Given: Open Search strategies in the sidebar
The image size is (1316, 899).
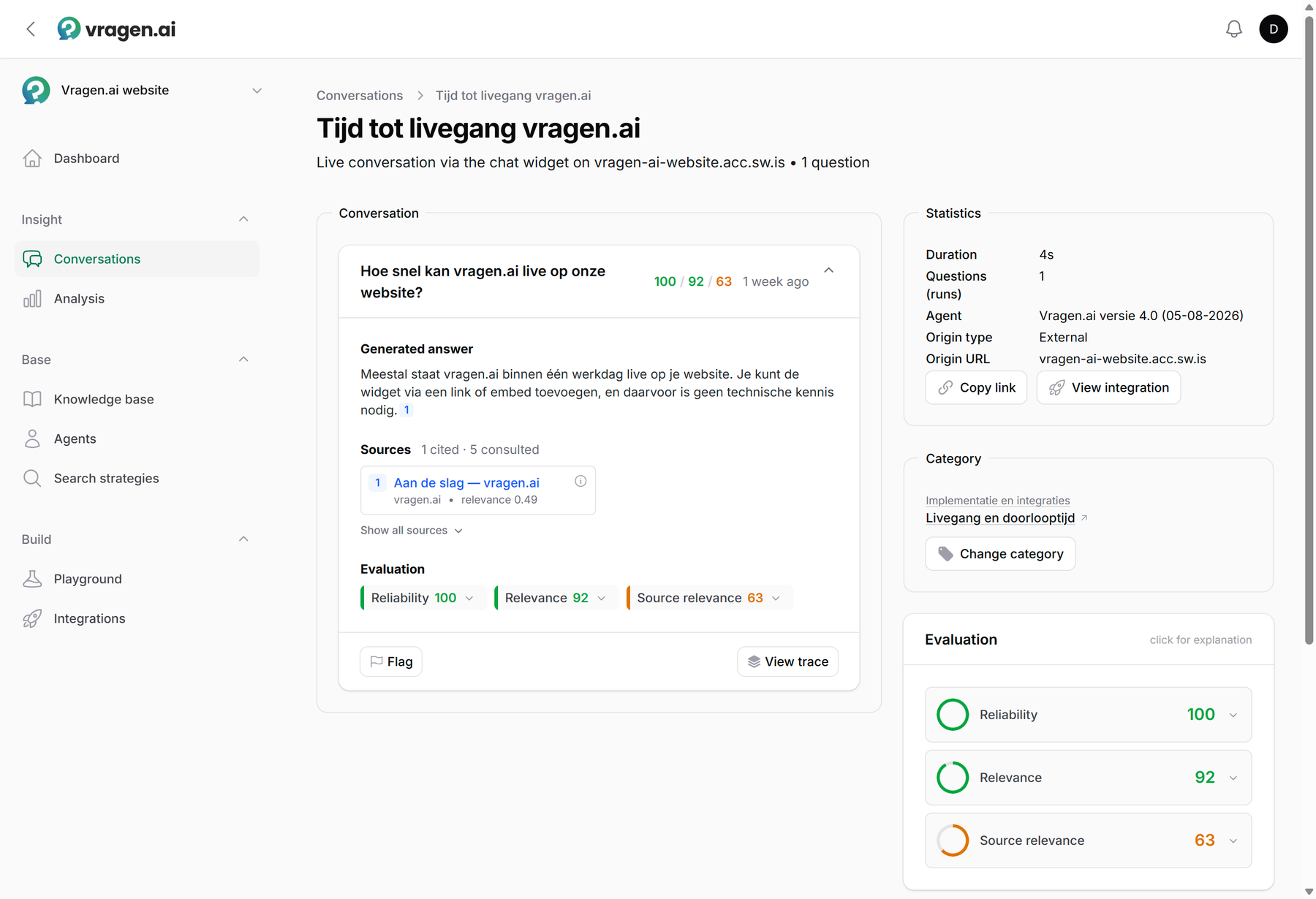Looking at the screenshot, I should point(137,479).
